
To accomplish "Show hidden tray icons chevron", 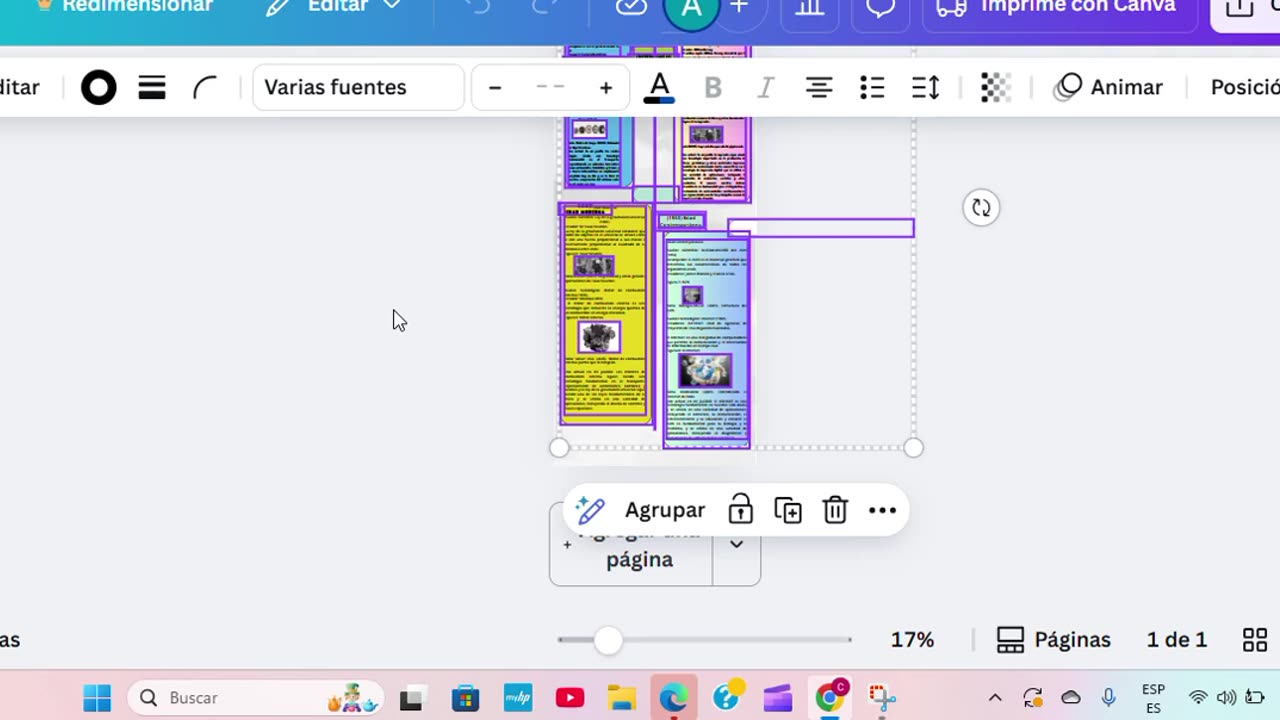I will [995, 698].
